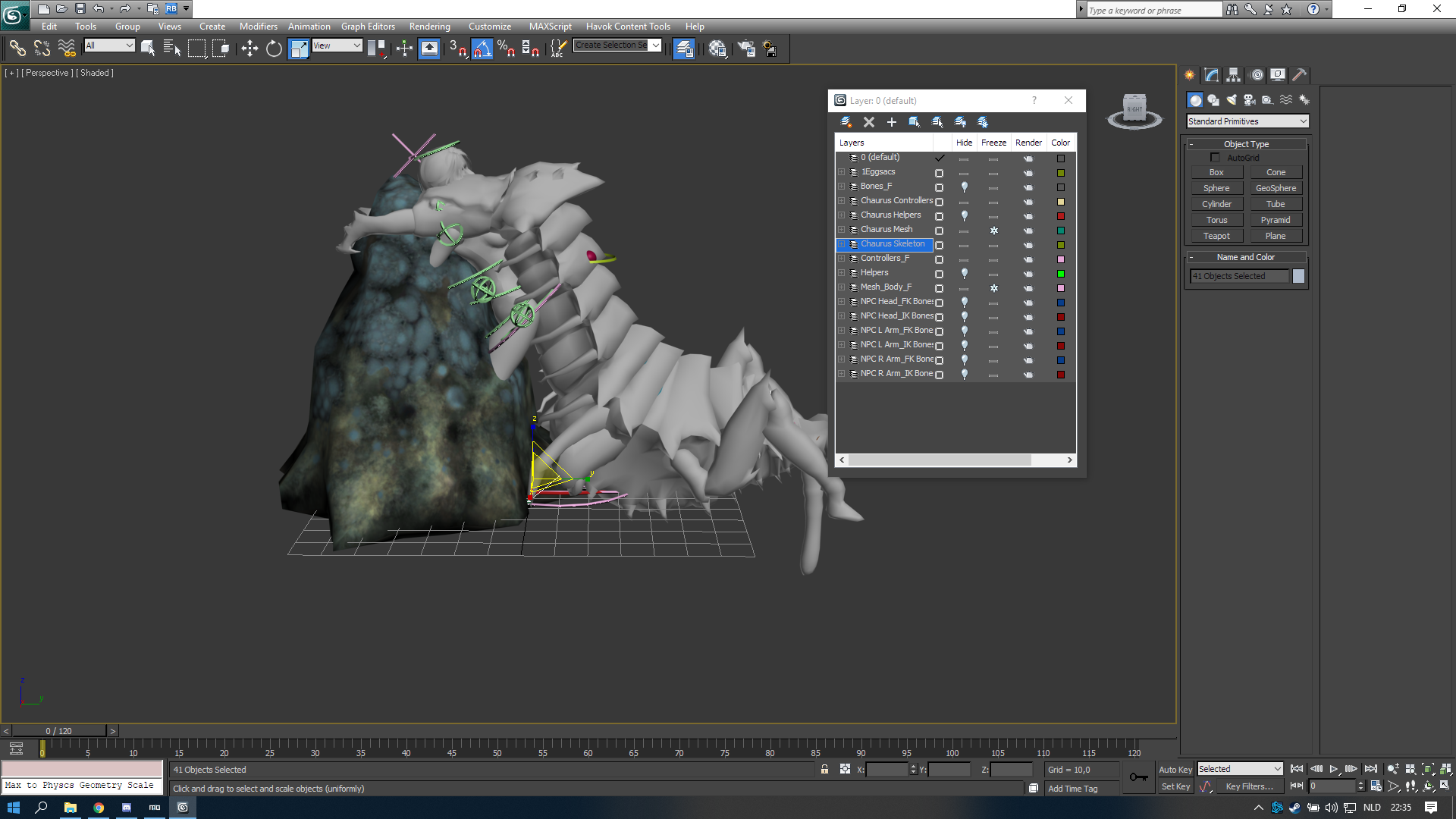Change color swatch of Chaurus Helpers layer
Viewport: 1456px width, 819px height.
tap(1061, 216)
